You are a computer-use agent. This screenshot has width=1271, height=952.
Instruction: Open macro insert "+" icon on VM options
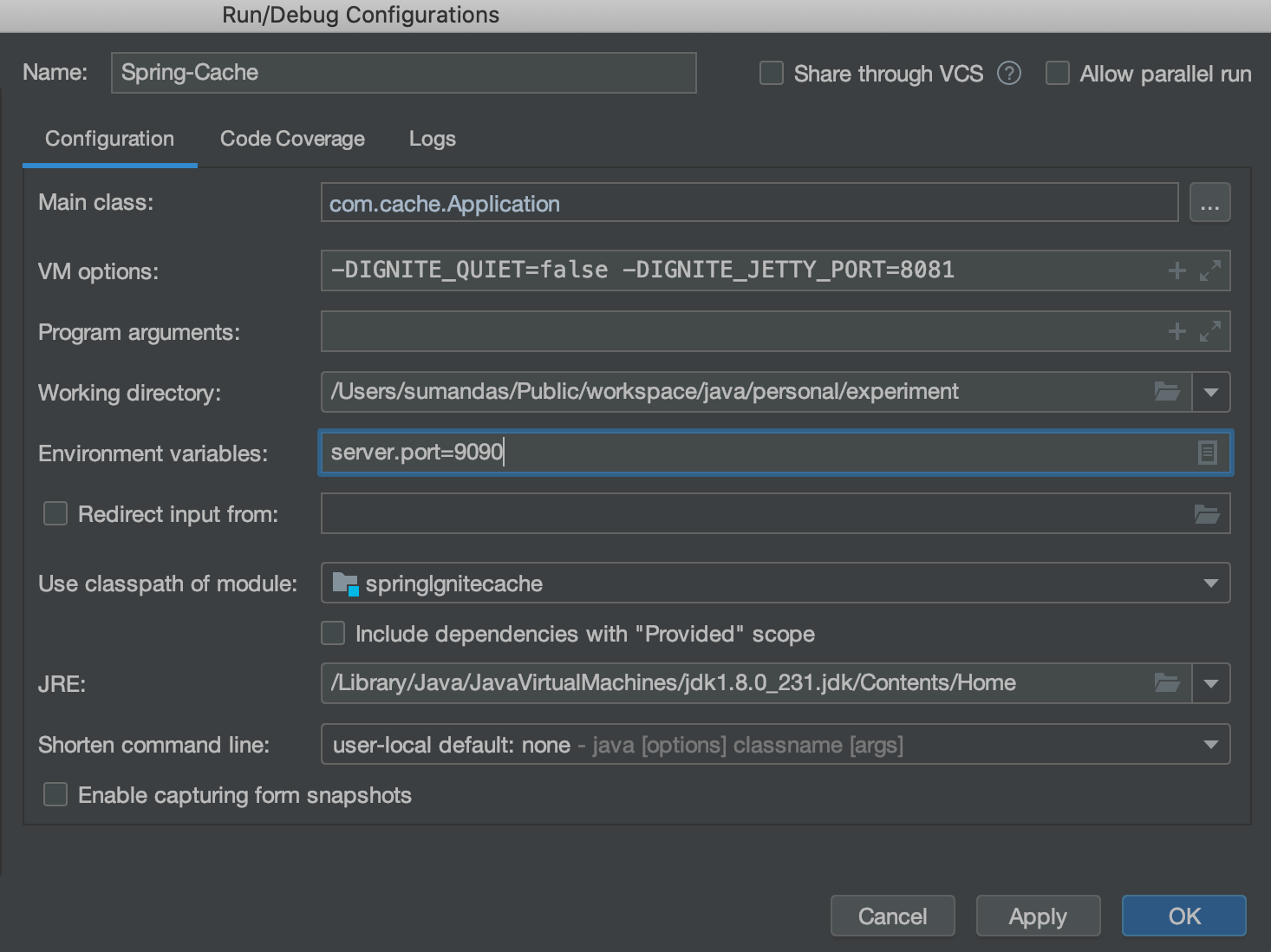1176,270
